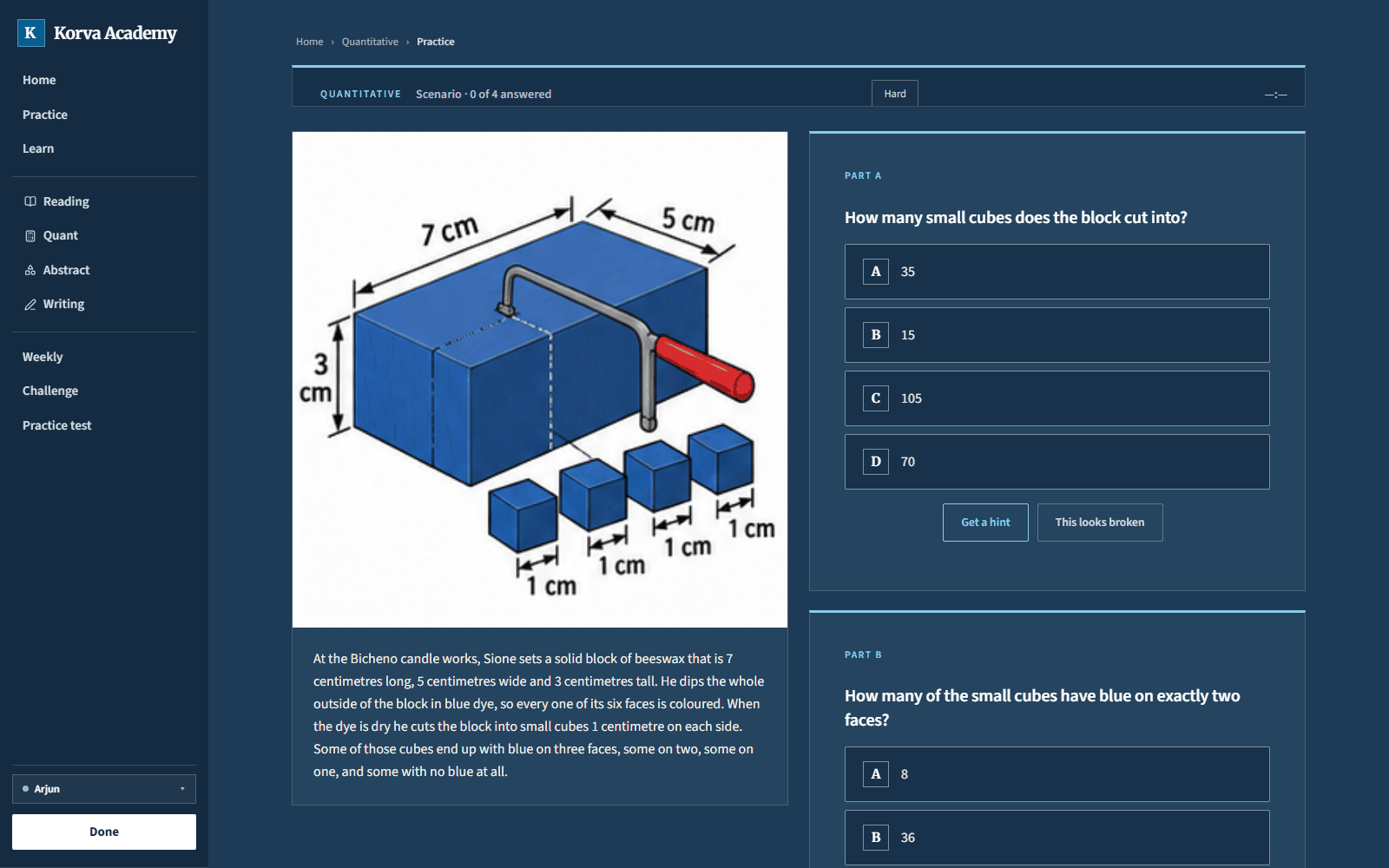Open Quant via its calculator icon

[x=30, y=235]
